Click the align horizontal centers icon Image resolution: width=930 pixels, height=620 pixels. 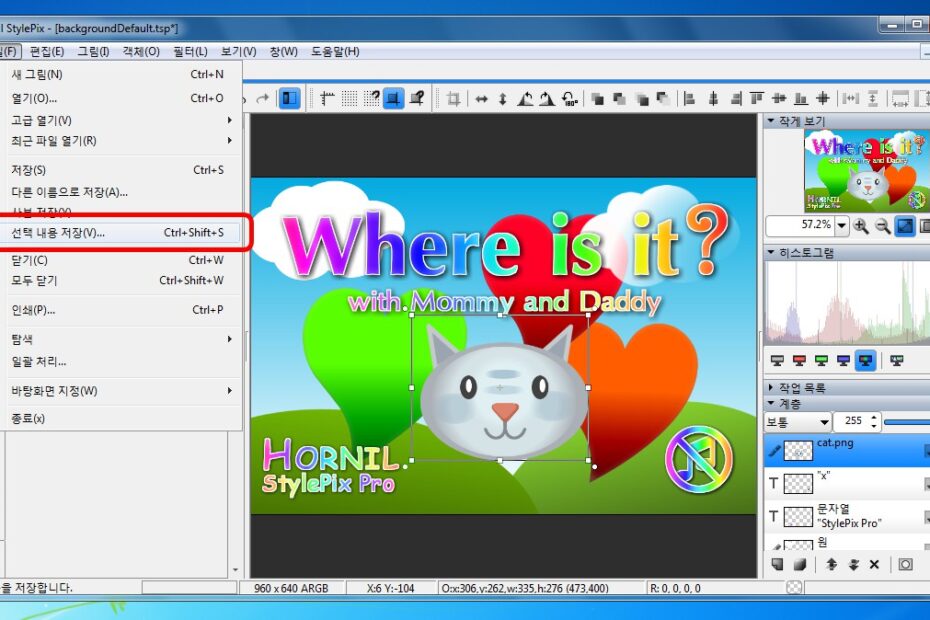click(713, 98)
